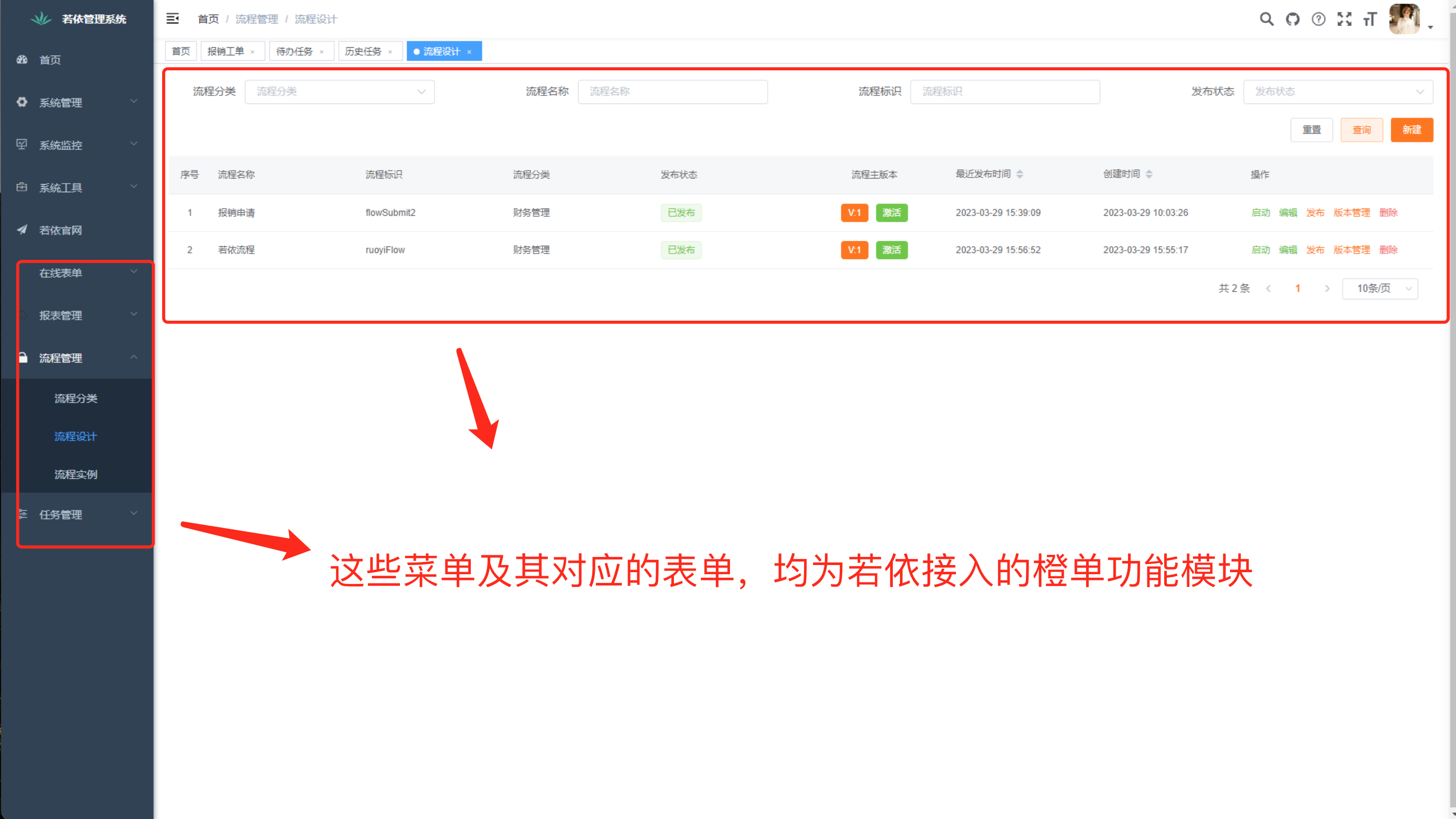Click the user avatar image
The height and width of the screenshot is (819, 1456).
[x=1404, y=19]
